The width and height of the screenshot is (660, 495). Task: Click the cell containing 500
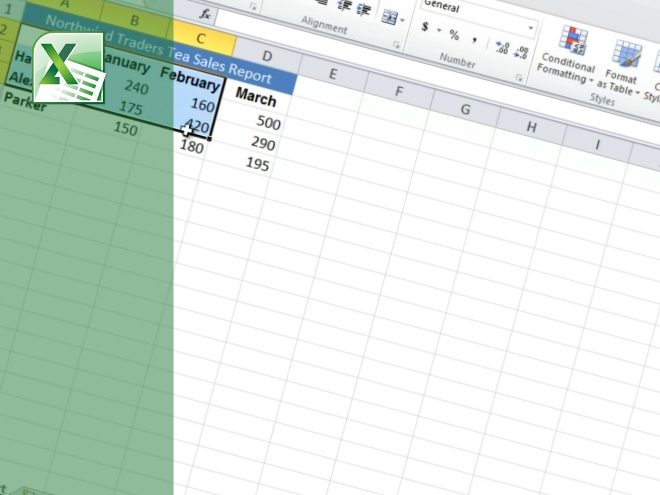pos(267,123)
